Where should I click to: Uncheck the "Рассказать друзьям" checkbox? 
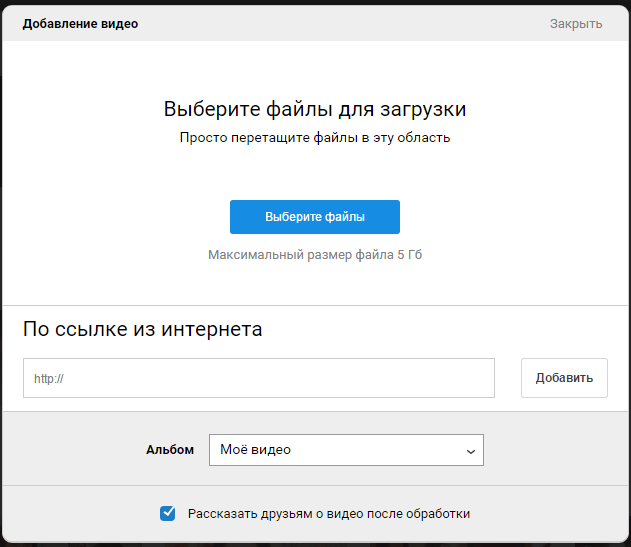coord(167,513)
